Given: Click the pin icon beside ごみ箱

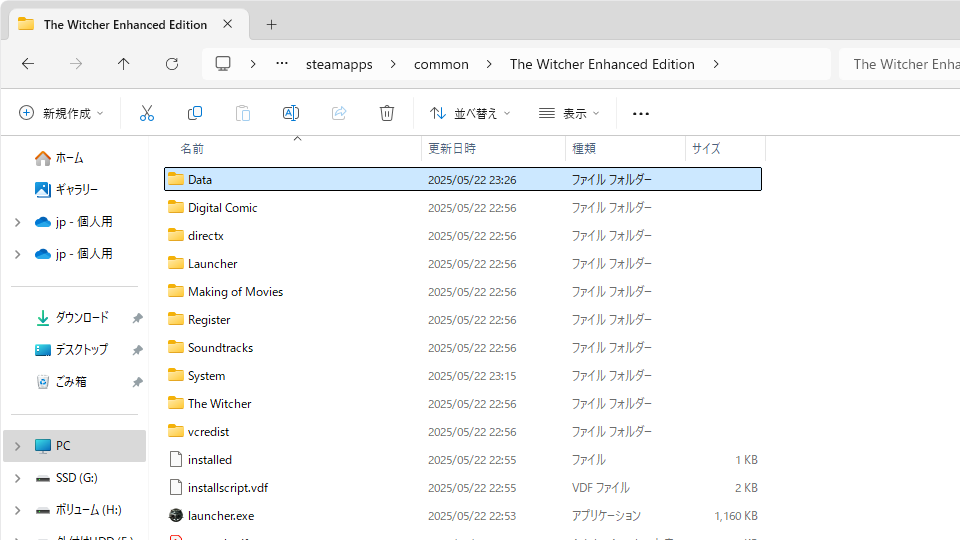Looking at the screenshot, I should [x=137, y=382].
